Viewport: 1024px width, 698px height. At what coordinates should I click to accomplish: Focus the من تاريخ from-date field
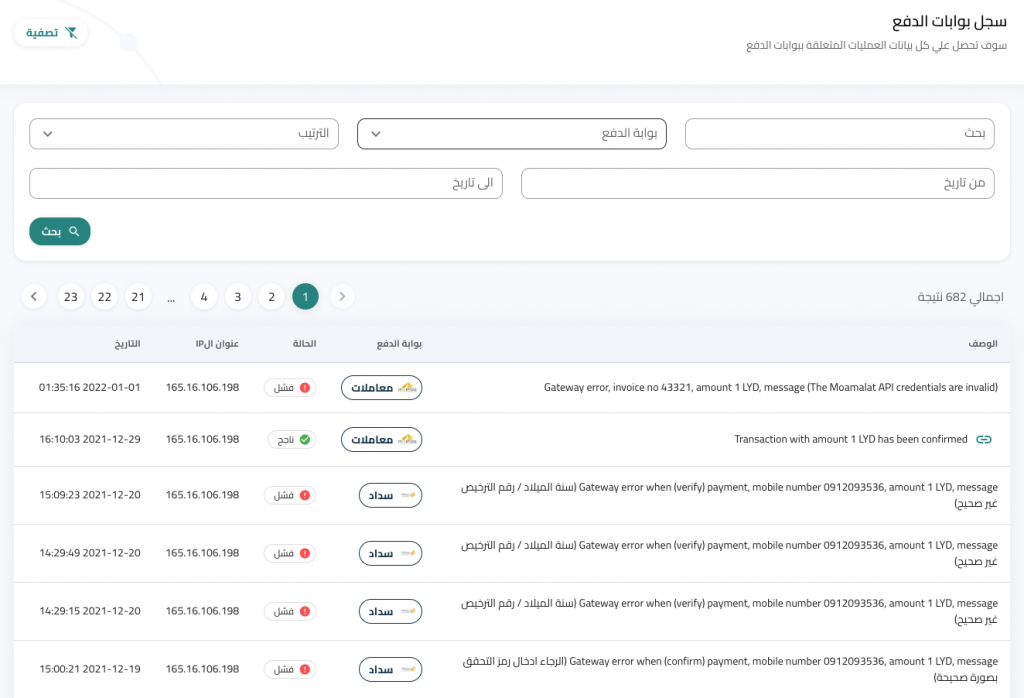point(757,184)
